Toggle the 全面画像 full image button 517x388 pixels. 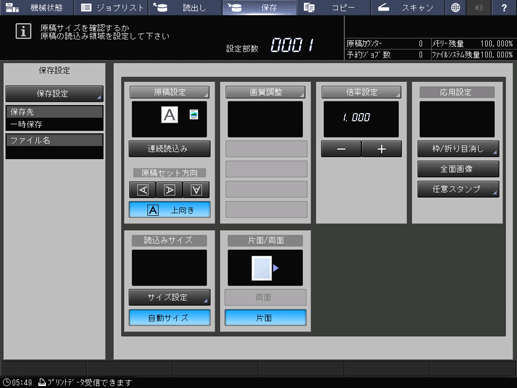pyautogui.click(x=458, y=169)
